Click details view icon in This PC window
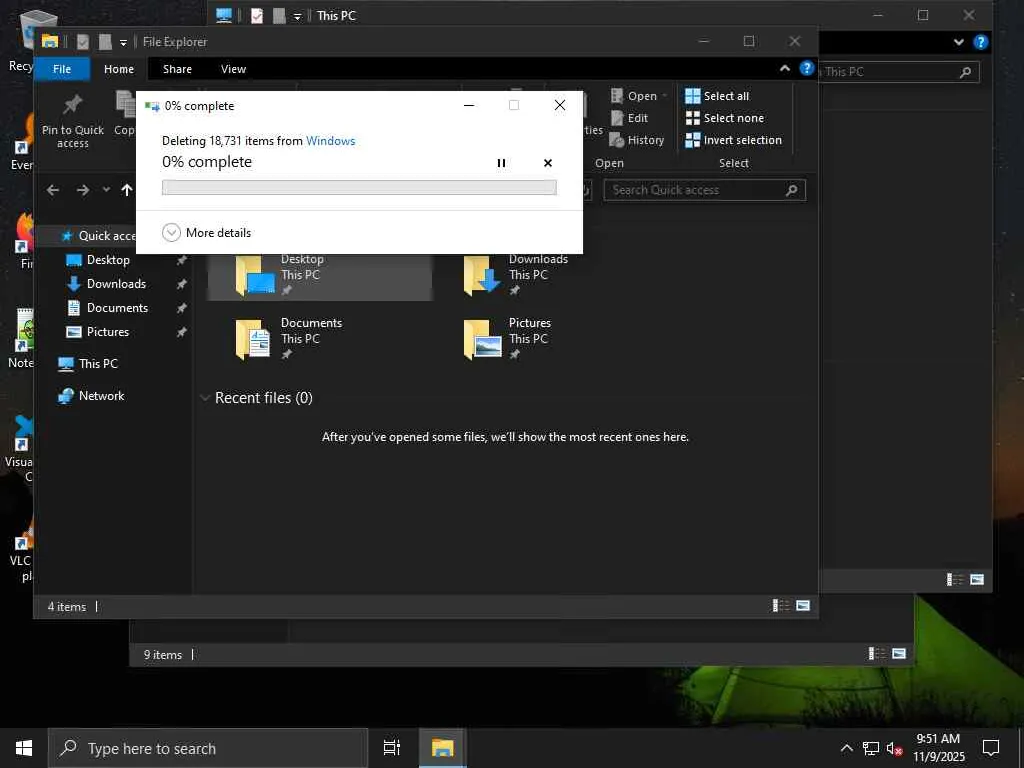1024x768 pixels. pyautogui.click(x=955, y=580)
